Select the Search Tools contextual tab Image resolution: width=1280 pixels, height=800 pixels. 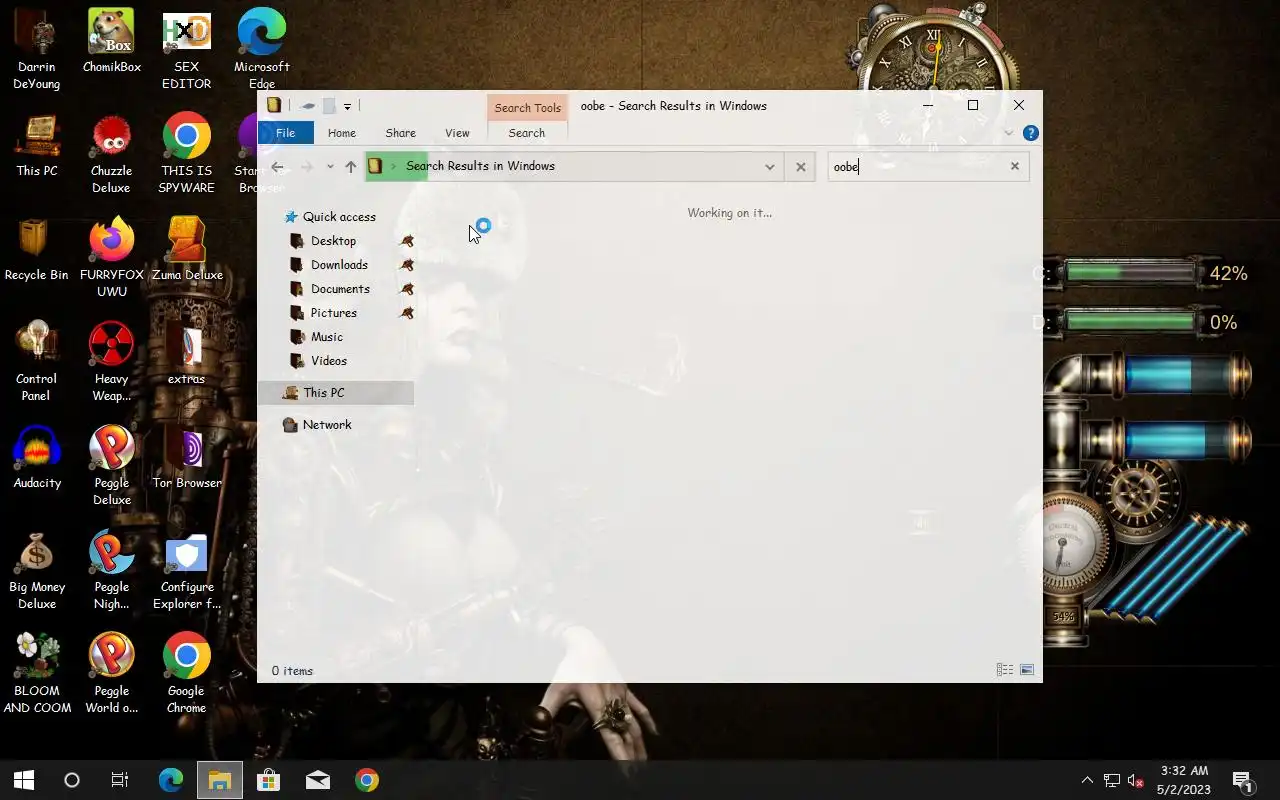point(527,108)
